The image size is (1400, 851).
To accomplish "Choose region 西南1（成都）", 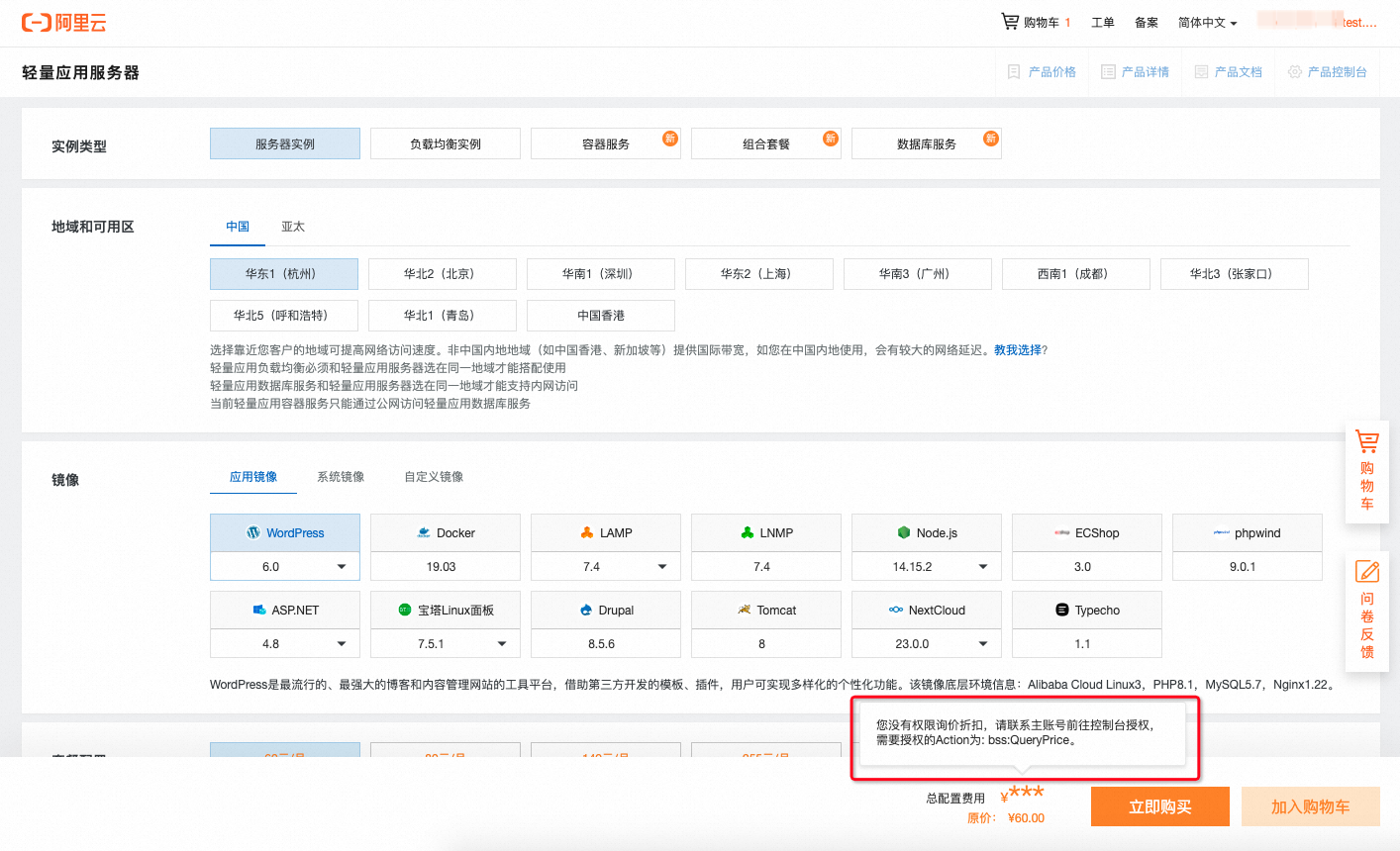I will pyautogui.click(x=1076, y=274).
